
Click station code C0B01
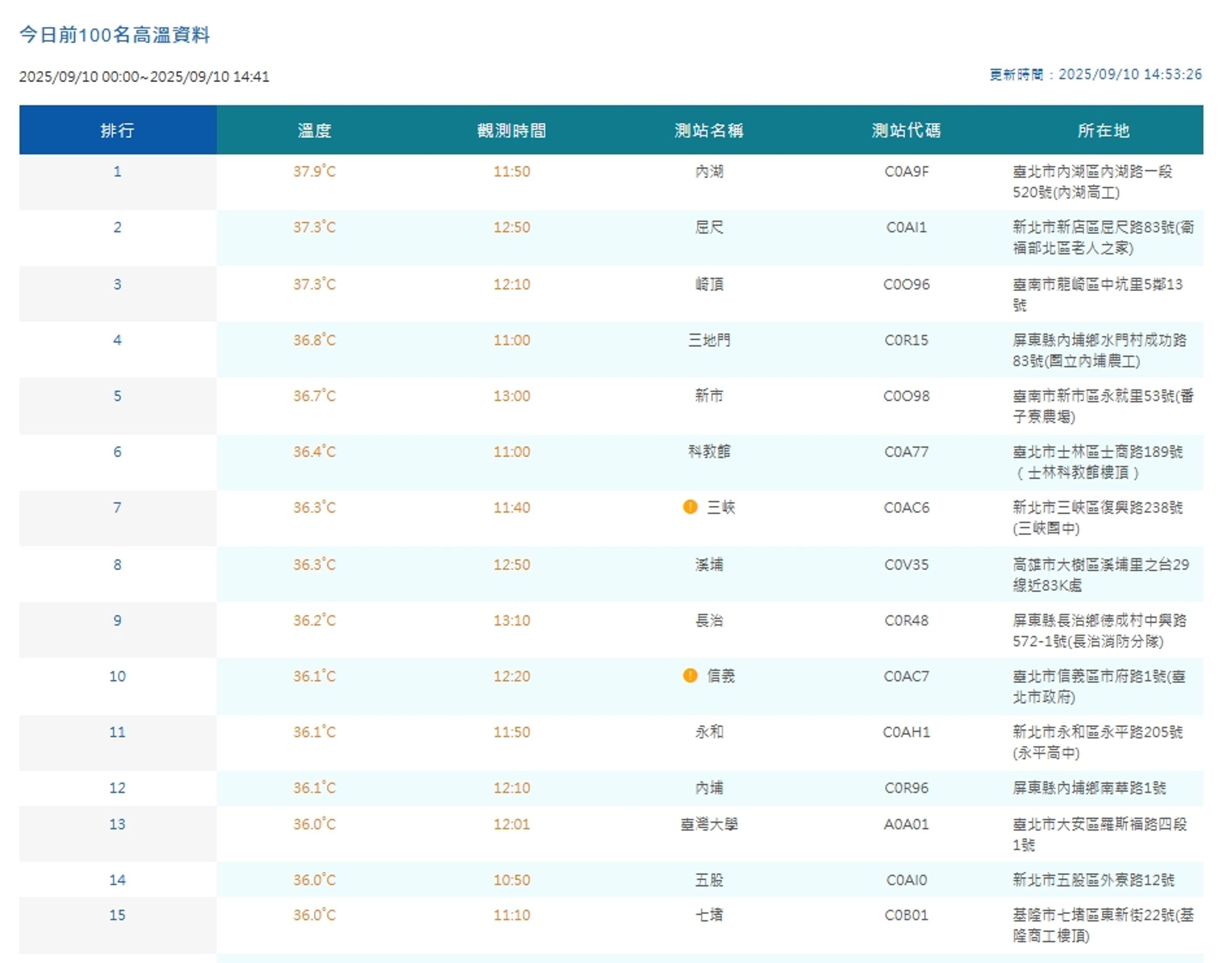(x=907, y=915)
